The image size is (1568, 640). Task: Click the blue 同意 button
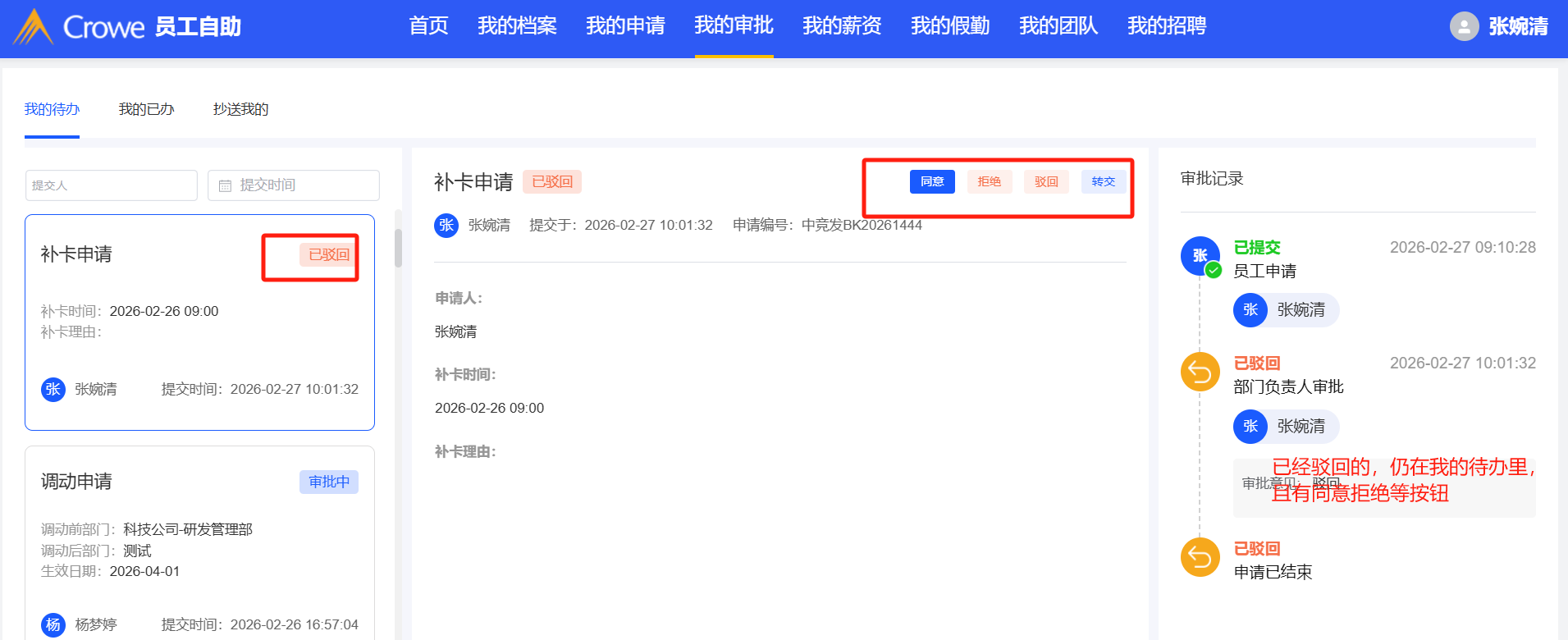tap(932, 181)
